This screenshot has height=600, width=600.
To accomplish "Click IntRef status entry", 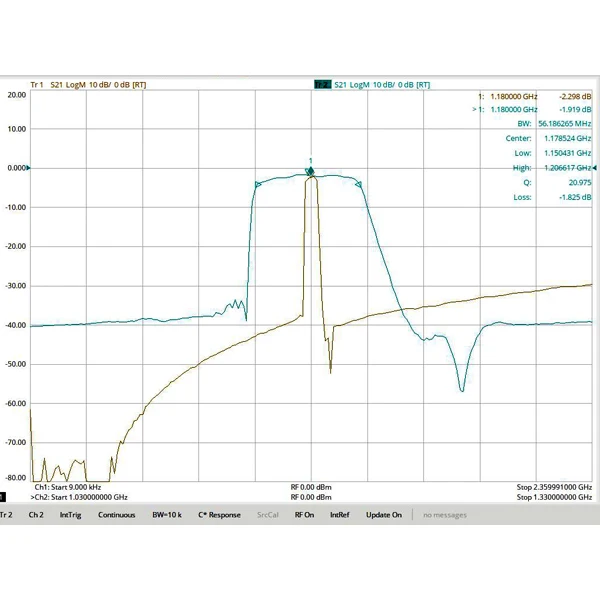I will pos(340,515).
